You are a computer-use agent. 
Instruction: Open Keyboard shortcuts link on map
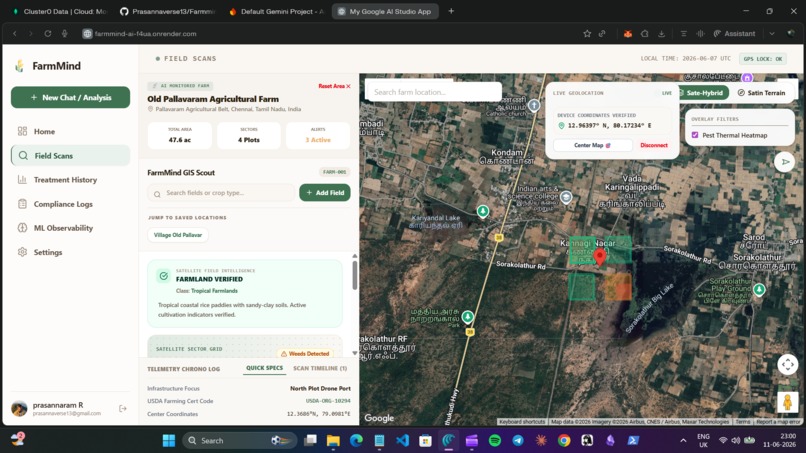(x=522, y=422)
